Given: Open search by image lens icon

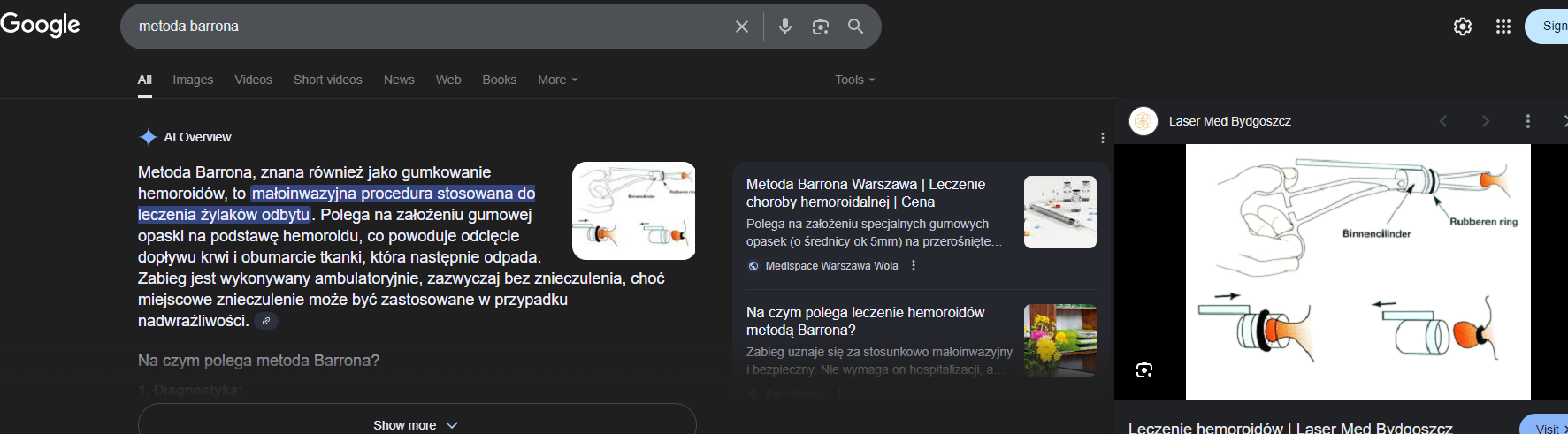Looking at the screenshot, I should click(821, 27).
